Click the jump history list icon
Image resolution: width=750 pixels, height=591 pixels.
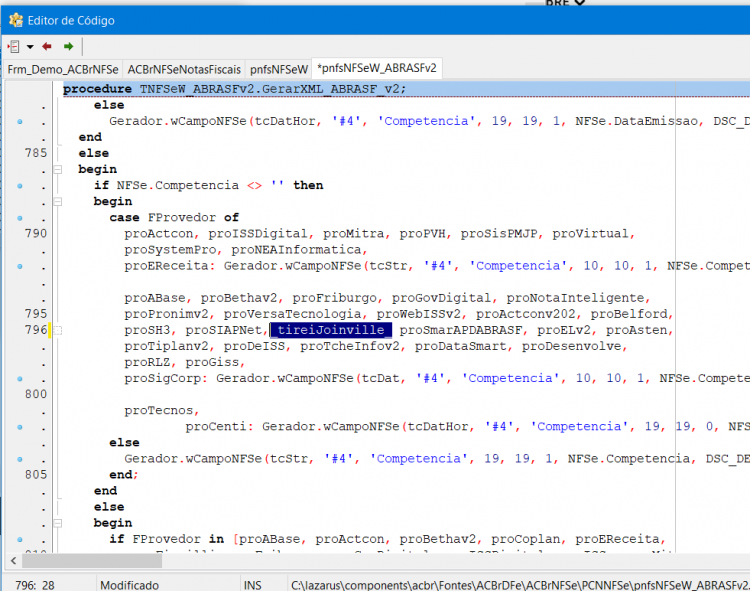pyautogui.click(x=13, y=46)
